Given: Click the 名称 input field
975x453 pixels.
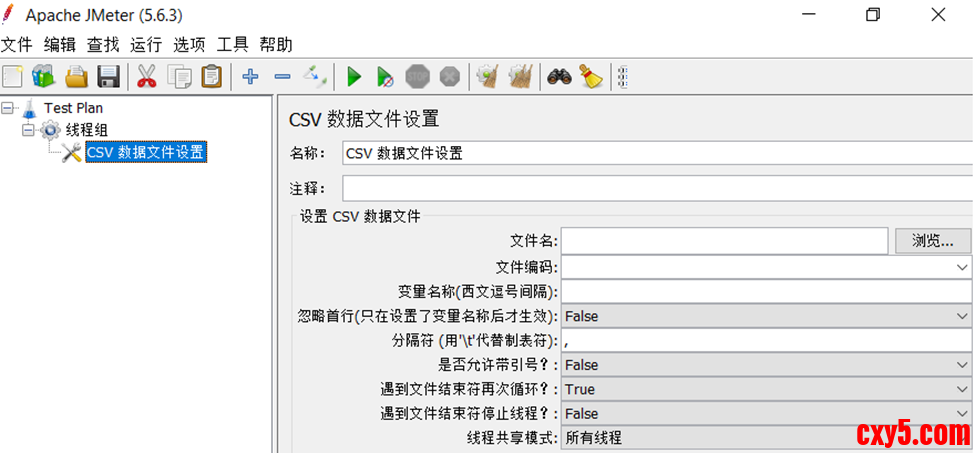Looking at the screenshot, I should pyautogui.click(x=658, y=153).
